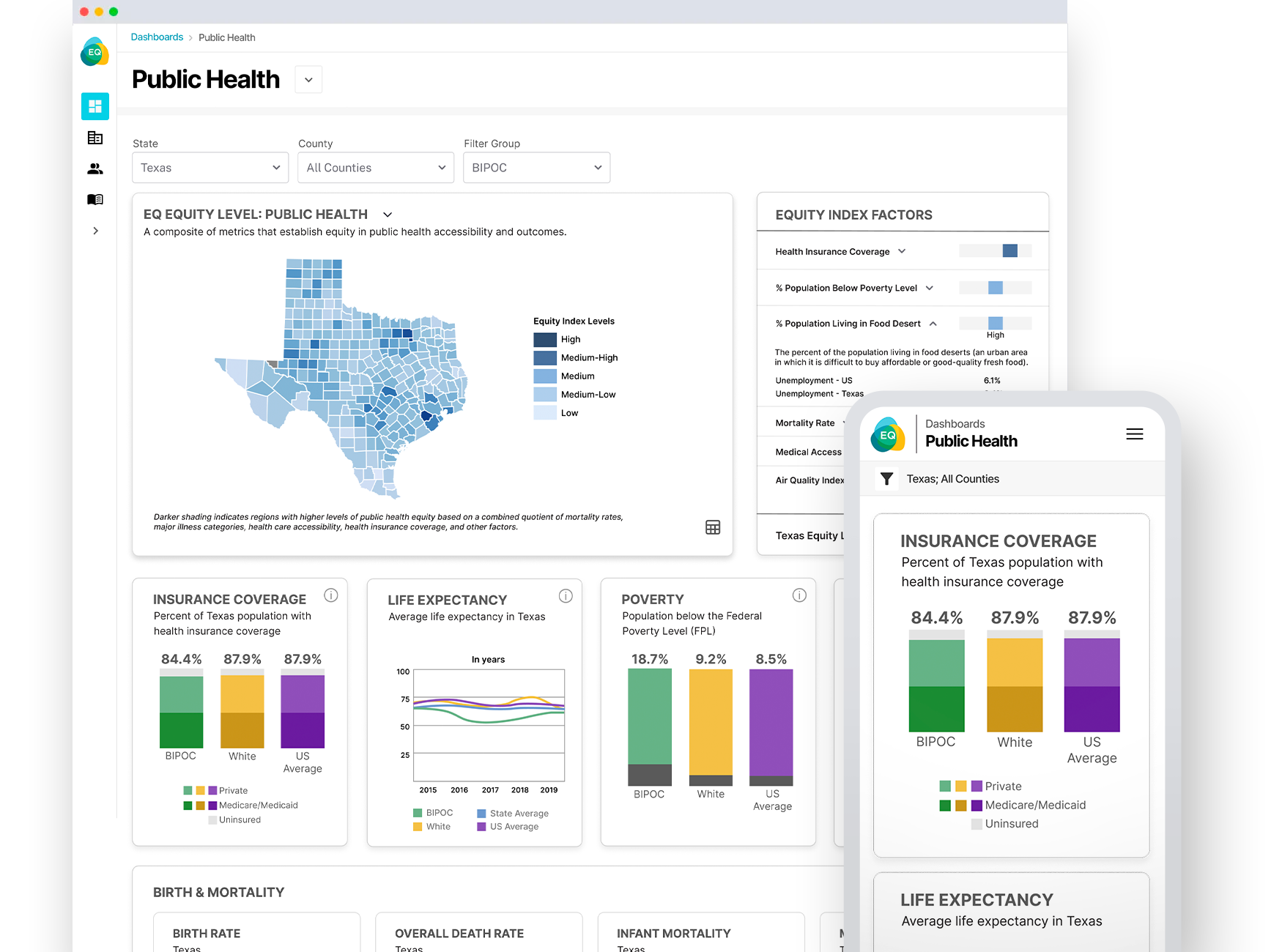
Task: Open the BIPOC filter group dropdown
Action: [x=536, y=168]
